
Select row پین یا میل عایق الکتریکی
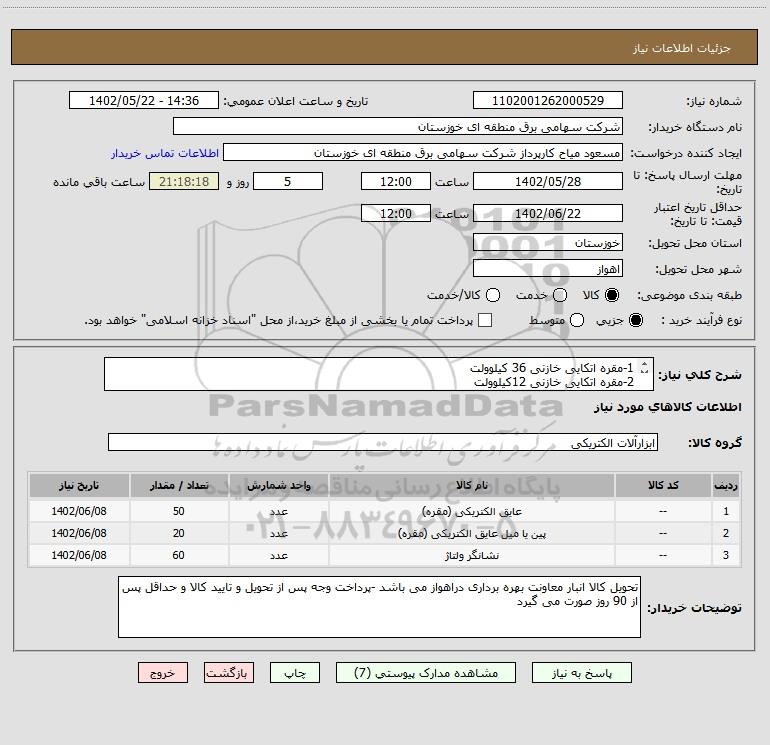click(x=385, y=533)
